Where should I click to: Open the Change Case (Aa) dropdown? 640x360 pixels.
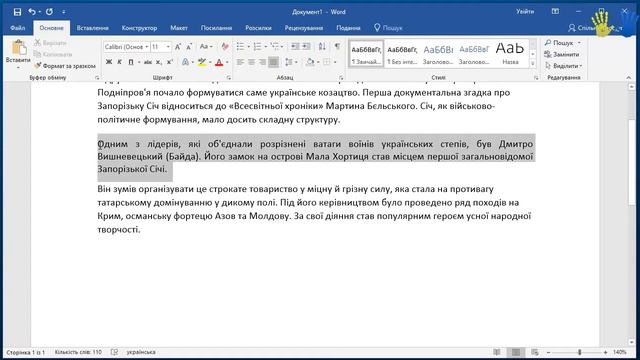pyautogui.click(x=206, y=47)
